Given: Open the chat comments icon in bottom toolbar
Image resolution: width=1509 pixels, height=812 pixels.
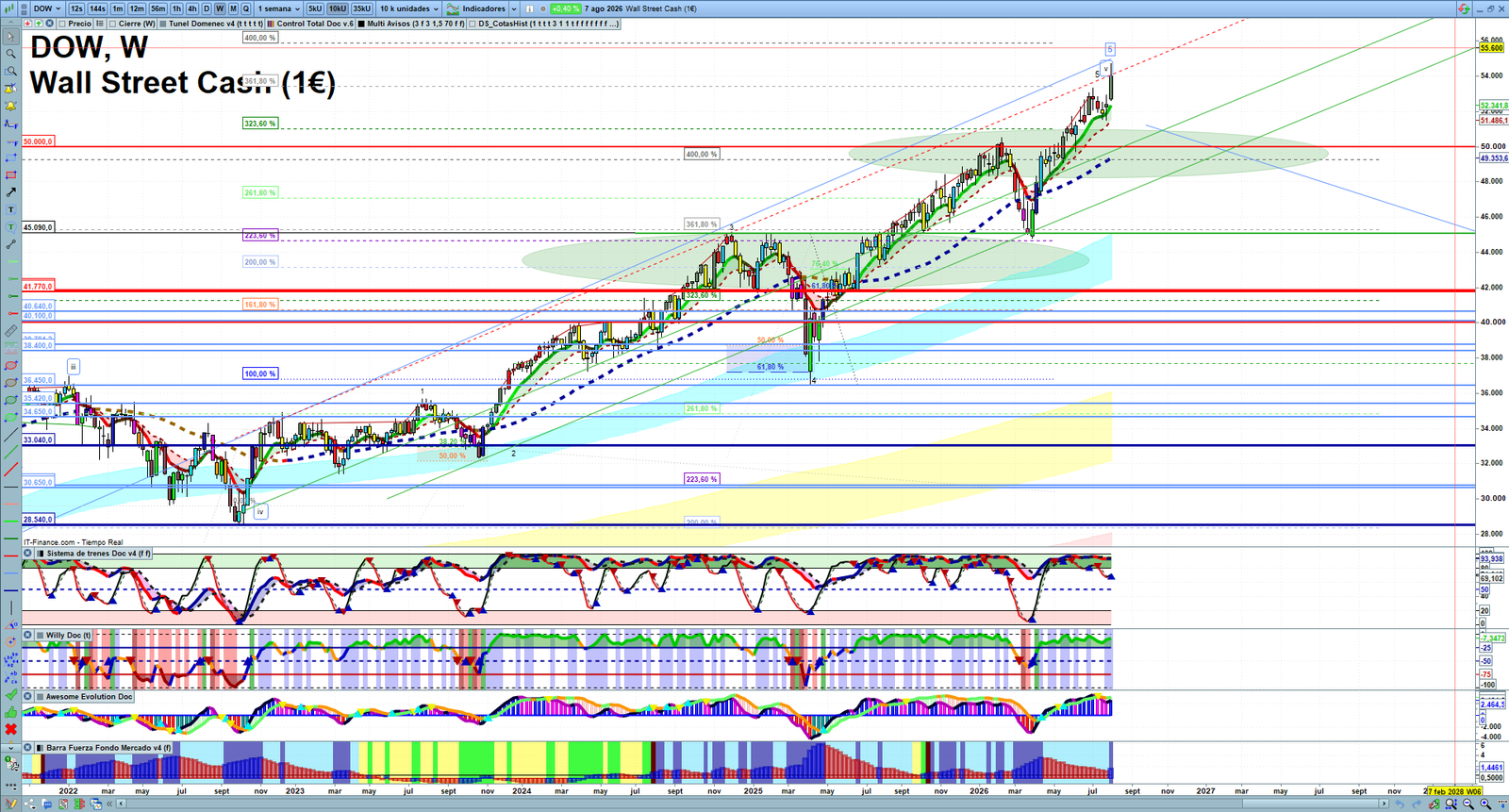Looking at the screenshot, I should tap(47, 803).
